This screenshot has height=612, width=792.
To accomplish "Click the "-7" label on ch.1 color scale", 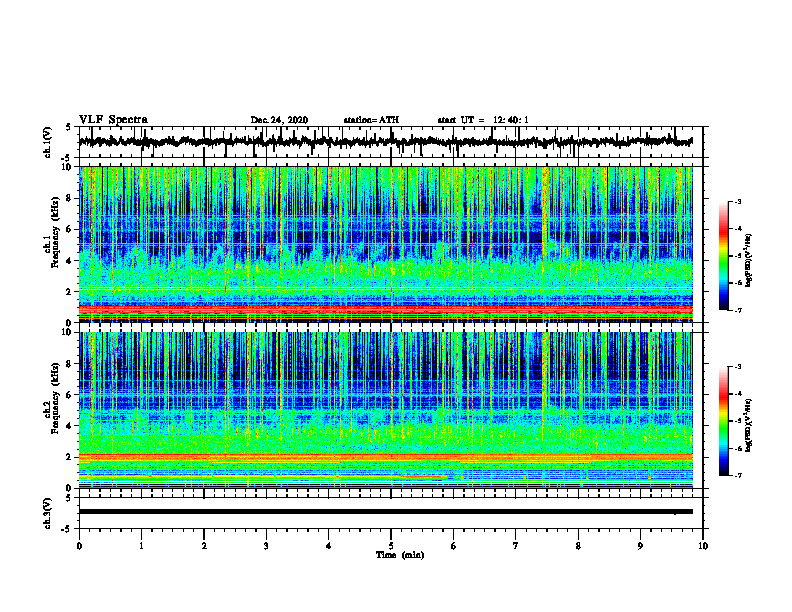I will click(738, 310).
